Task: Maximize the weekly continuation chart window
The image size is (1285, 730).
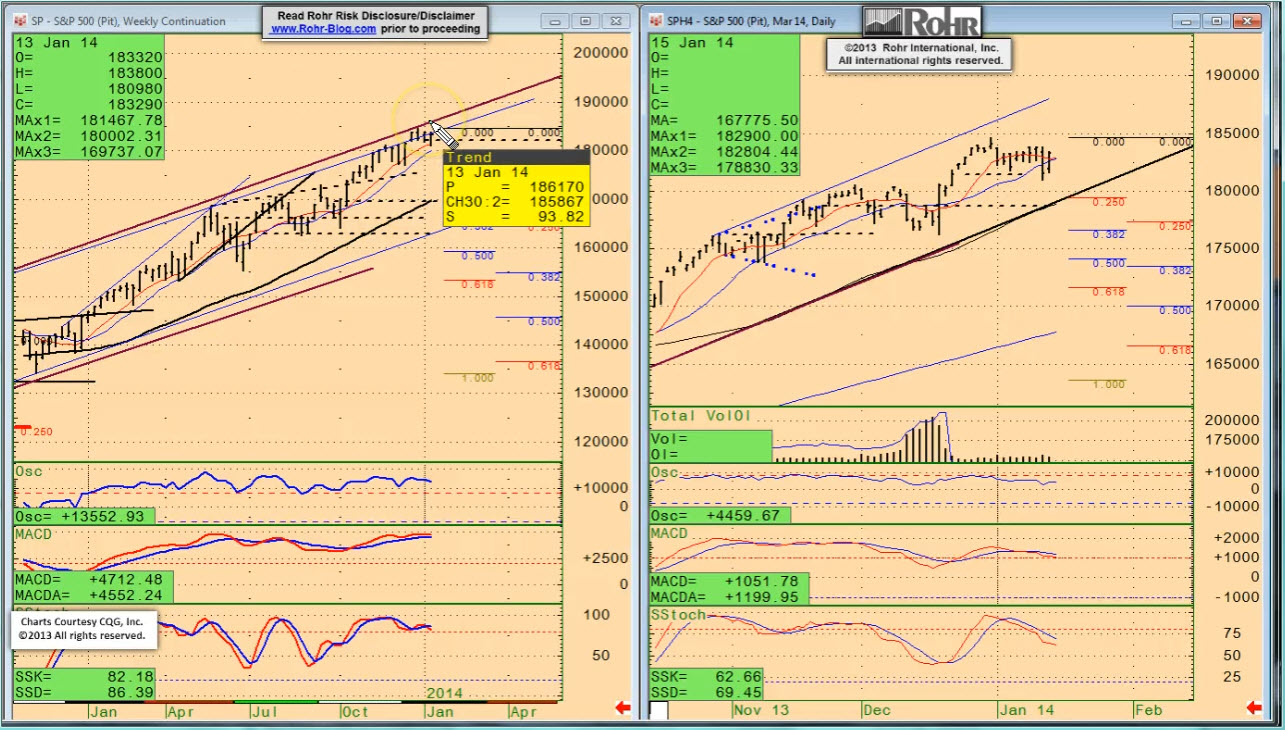Action: [586, 21]
